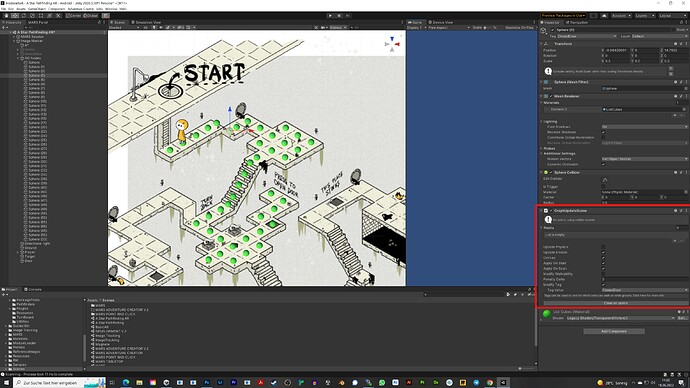Screen dimensions: 690x388
Task: Toggle the Modify Tag checkbox
Action: click(603, 285)
